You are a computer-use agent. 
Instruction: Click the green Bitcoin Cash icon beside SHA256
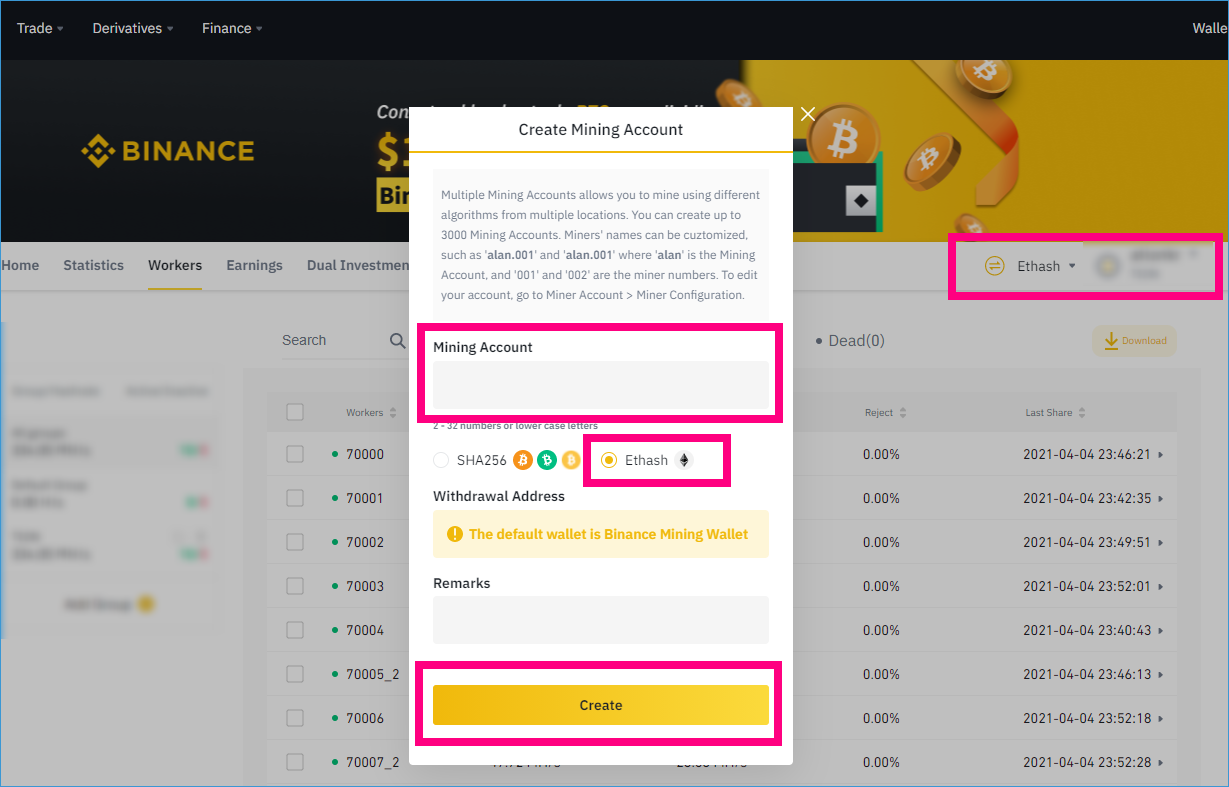[x=547, y=460]
